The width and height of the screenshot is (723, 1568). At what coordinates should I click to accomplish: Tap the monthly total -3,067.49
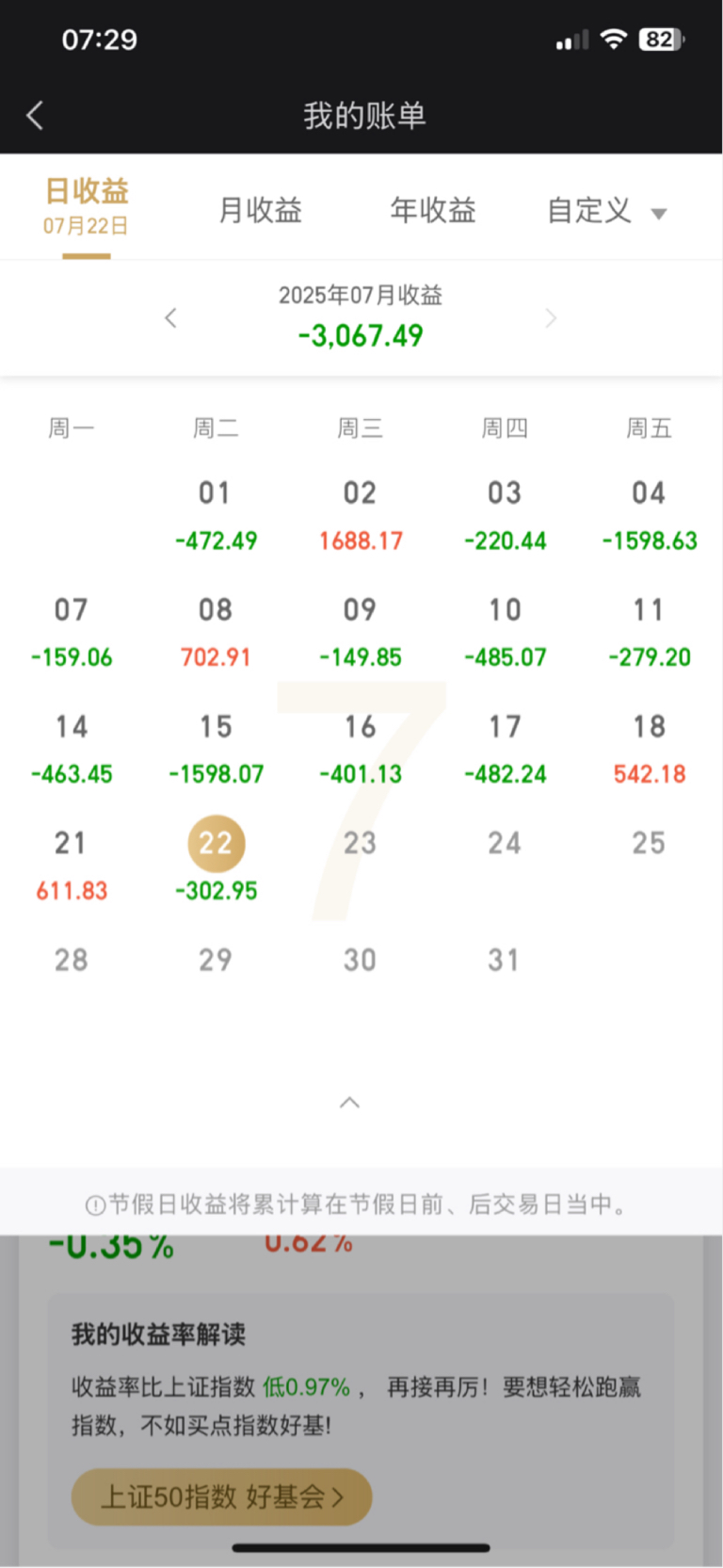pos(361,335)
